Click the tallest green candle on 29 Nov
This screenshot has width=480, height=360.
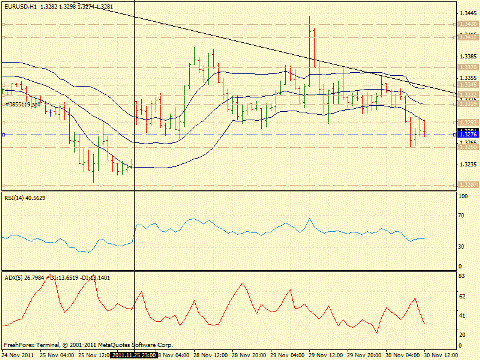310,50
